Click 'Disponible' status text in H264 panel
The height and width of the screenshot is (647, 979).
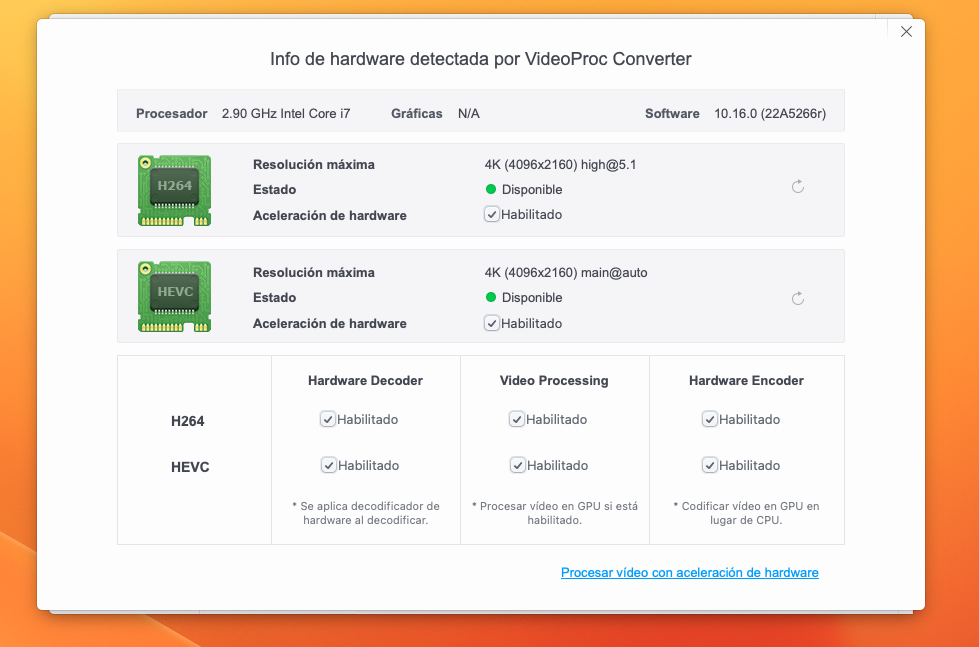click(x=532, y=190)
